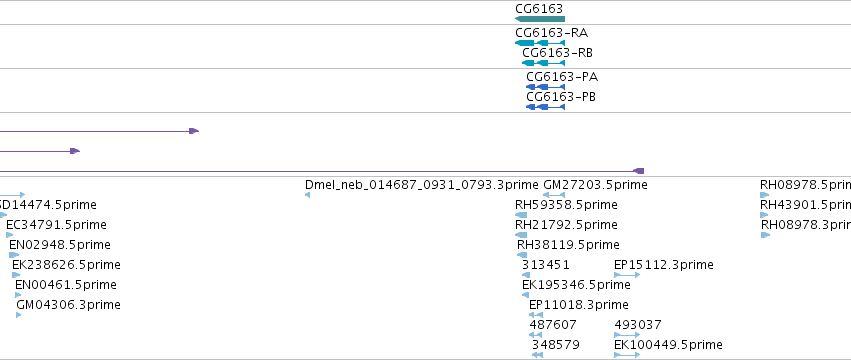Select the GM04306.3prime feature label
The height and width of the screenshot is (360, 851).
click(68, 305)
